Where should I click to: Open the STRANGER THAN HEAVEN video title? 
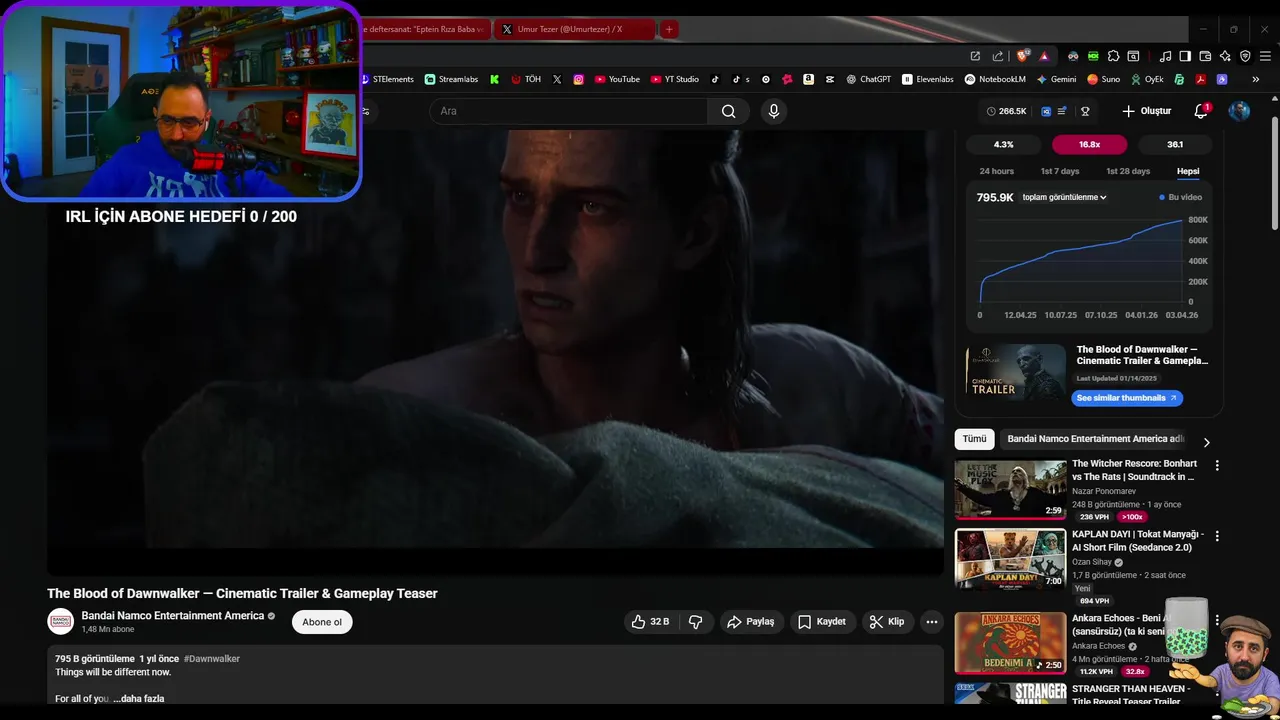[x=1131, y=694]
